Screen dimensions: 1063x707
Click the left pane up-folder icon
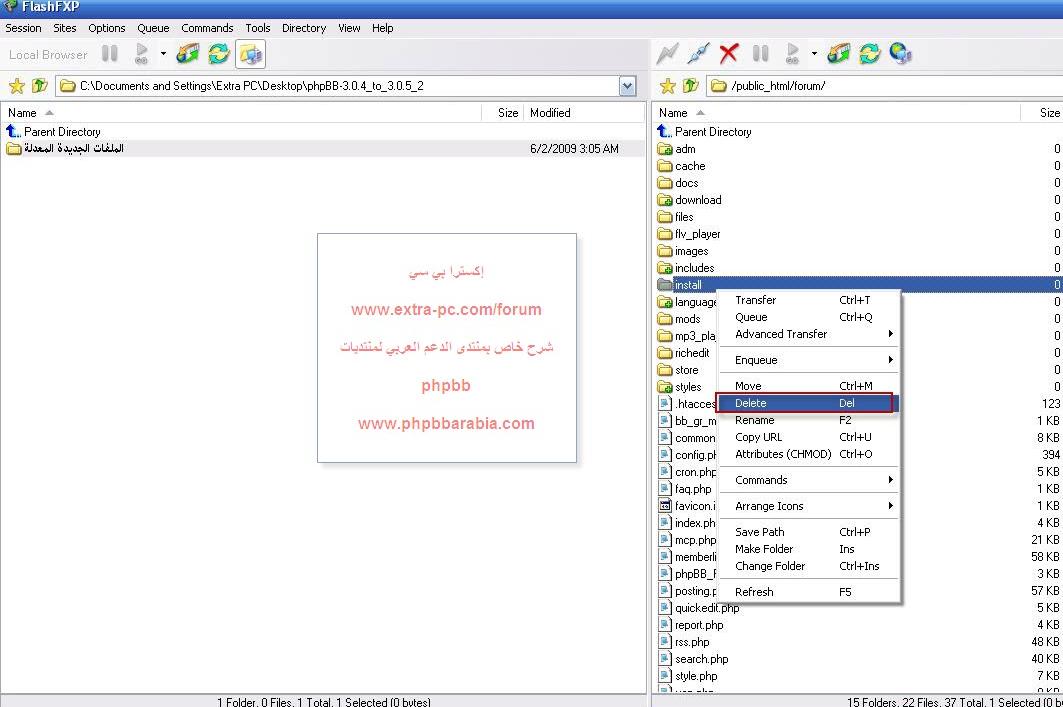pos(40,85)
